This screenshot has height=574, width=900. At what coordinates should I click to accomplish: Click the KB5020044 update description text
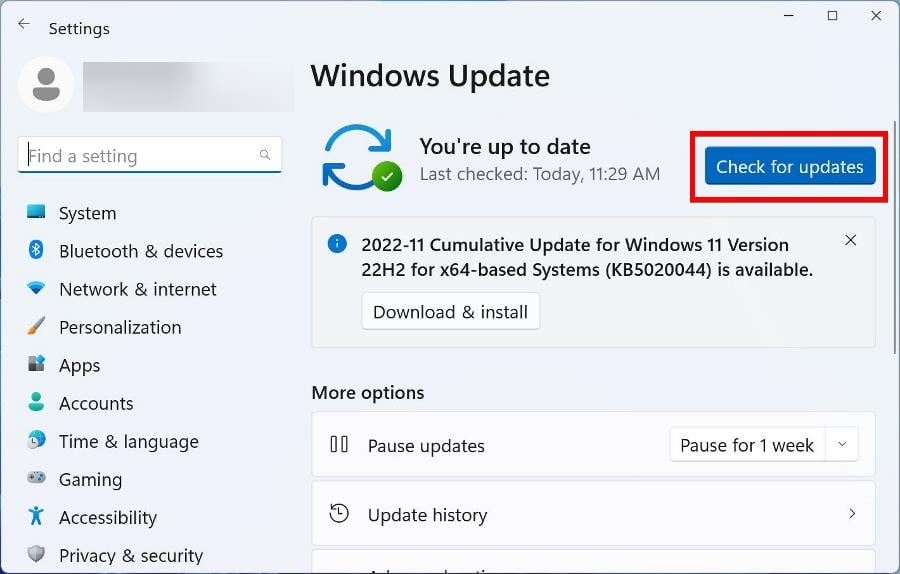(587, 257)
